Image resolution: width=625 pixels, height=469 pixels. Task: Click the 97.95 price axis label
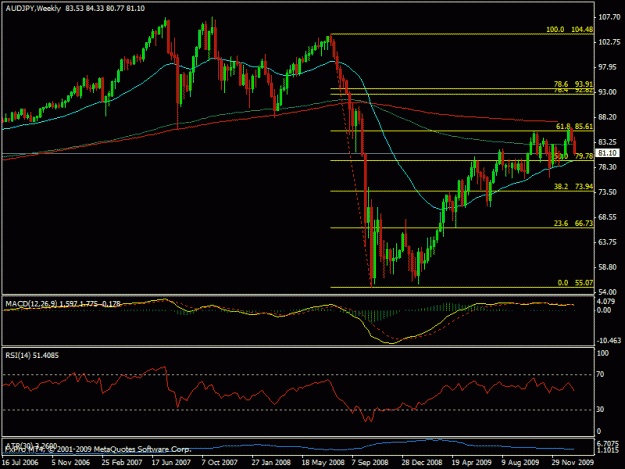click(609, 67)
